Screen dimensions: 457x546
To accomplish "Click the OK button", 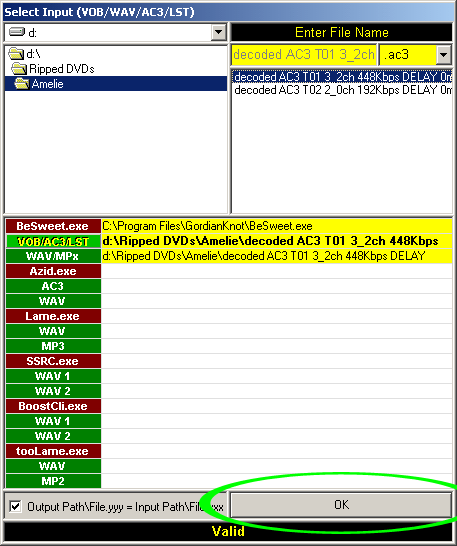I will (x=341, y=505).
